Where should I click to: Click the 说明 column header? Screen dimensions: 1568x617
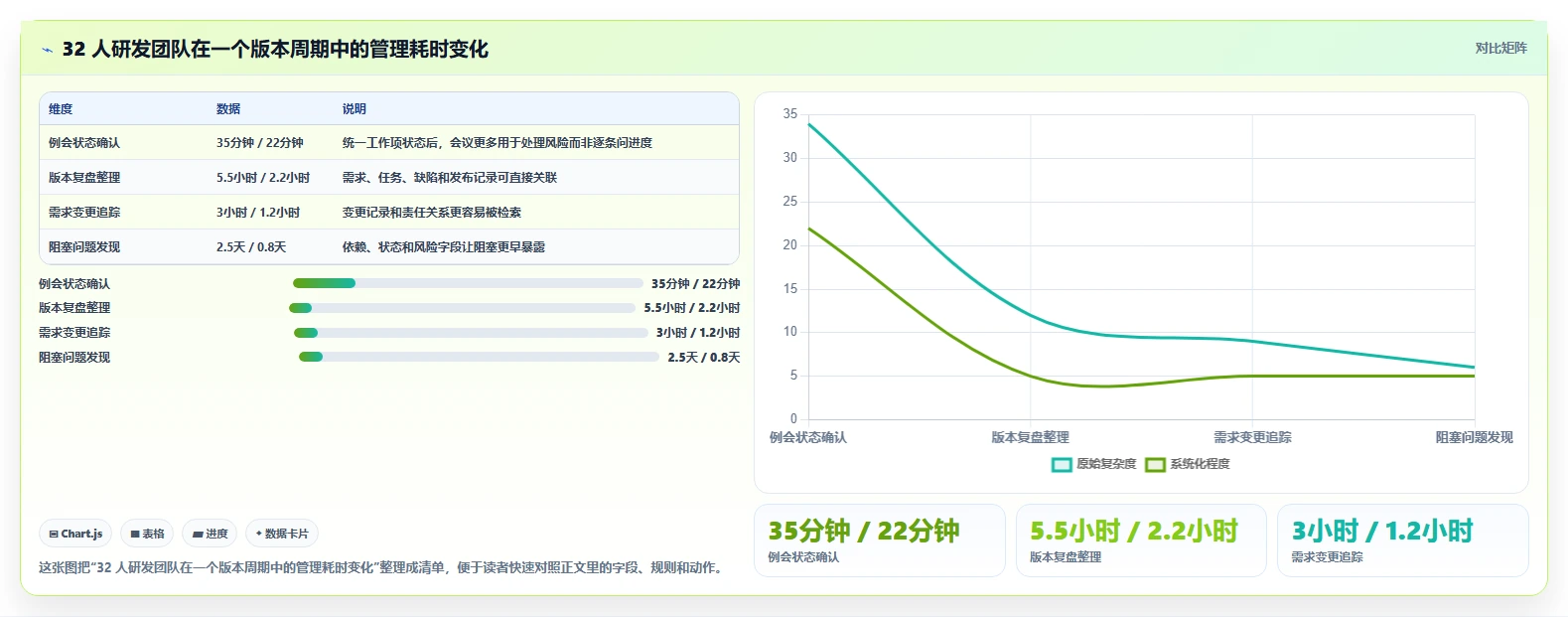(355, 109)
